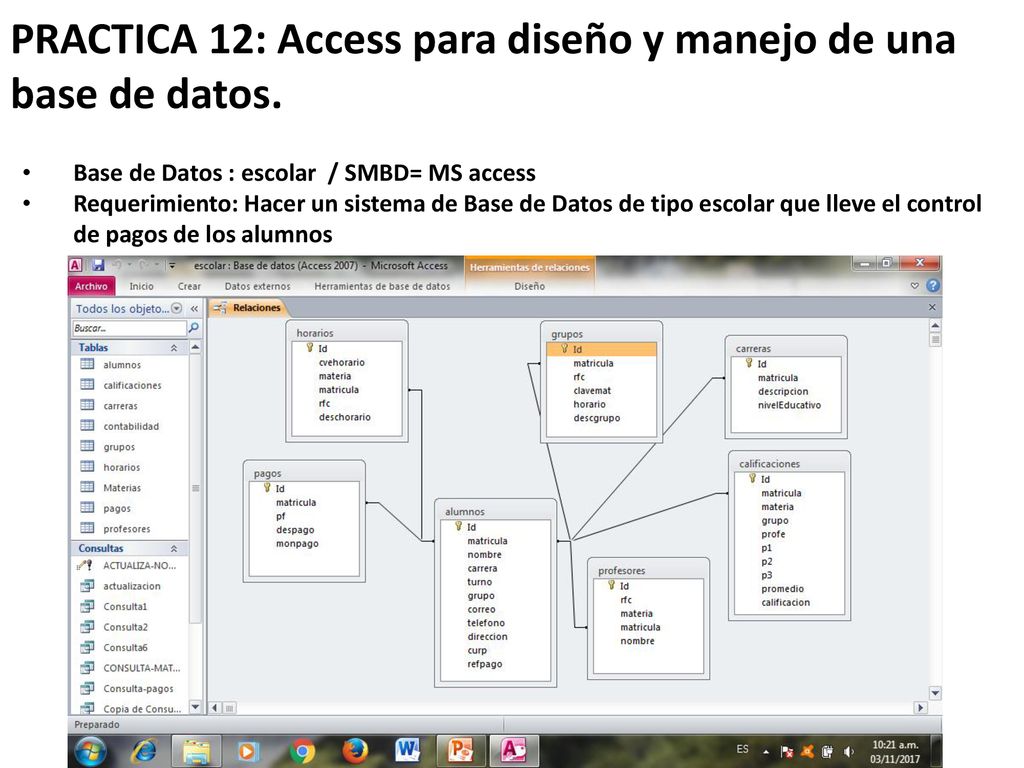Image resolution: width=1024 pixels, height=768 pixels.
Task: Click the Access application icon in title bar
Action: (x=75, y=265)
